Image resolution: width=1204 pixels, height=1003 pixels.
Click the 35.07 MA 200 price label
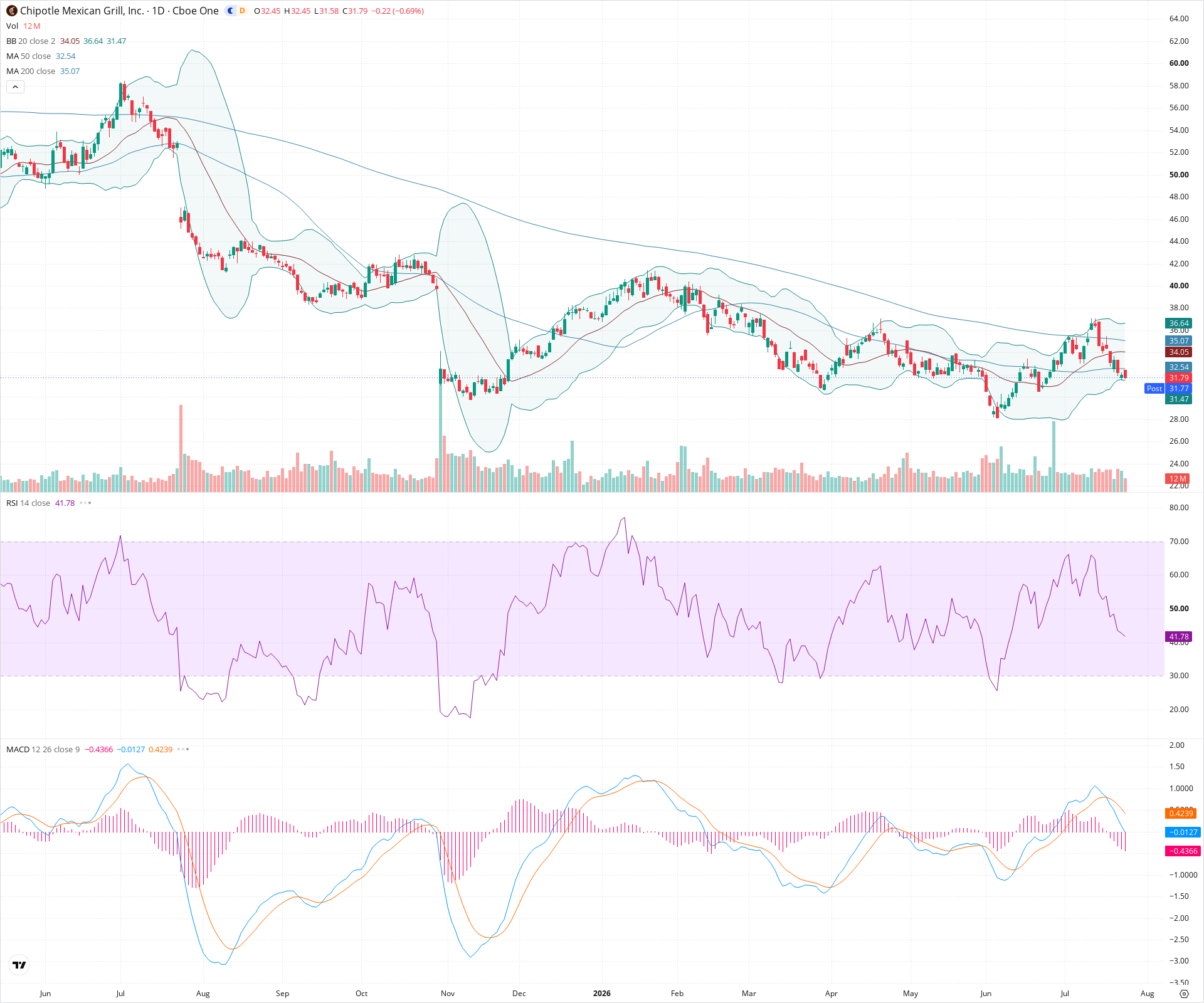[1178, 341]
